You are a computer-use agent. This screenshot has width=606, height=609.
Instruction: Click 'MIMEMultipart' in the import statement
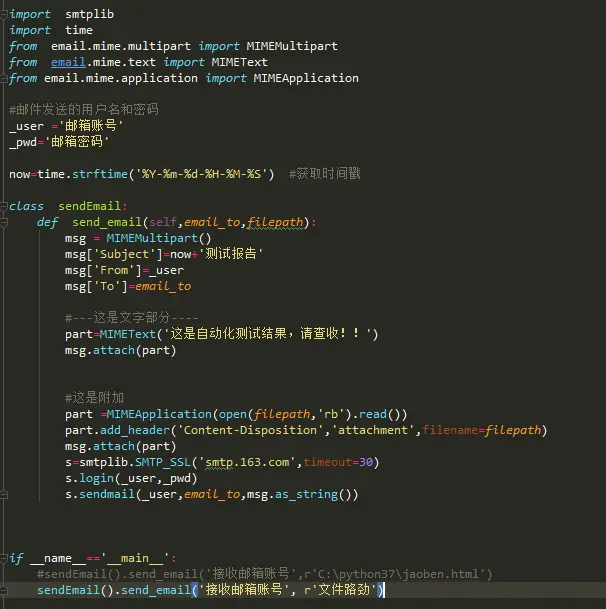pyautogui.click(x=292, y=46)
